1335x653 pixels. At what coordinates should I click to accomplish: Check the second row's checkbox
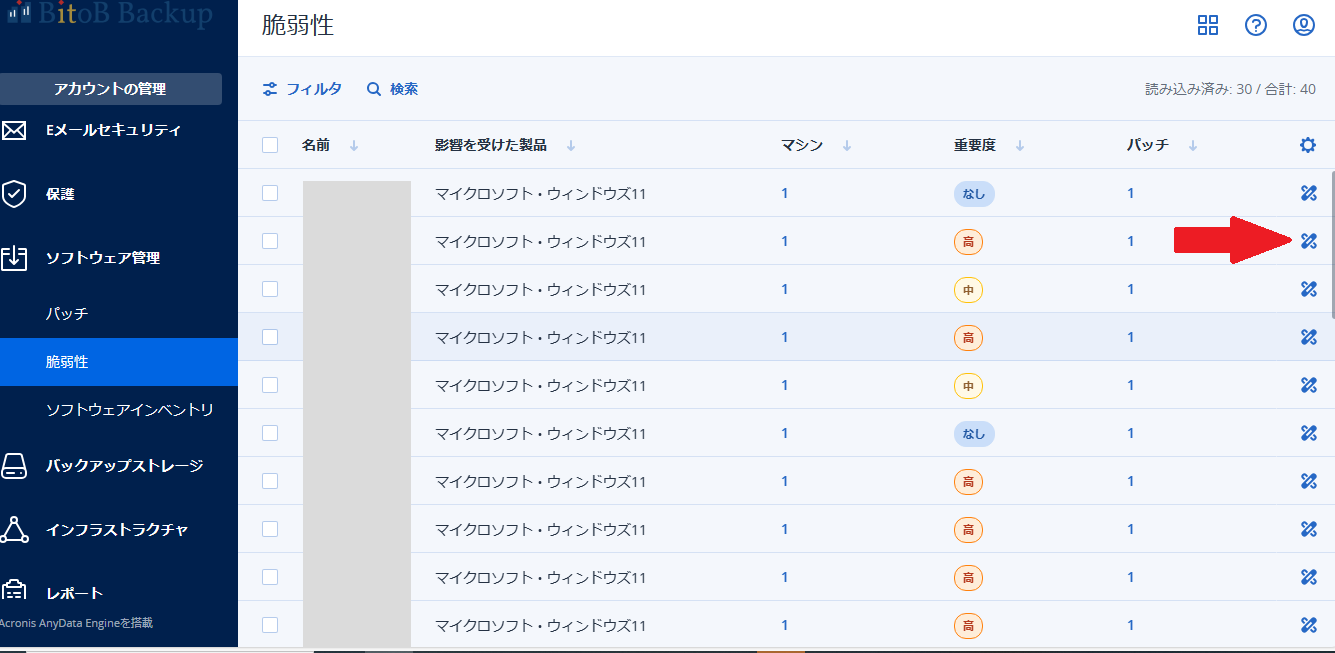click(x=270, y=241)
